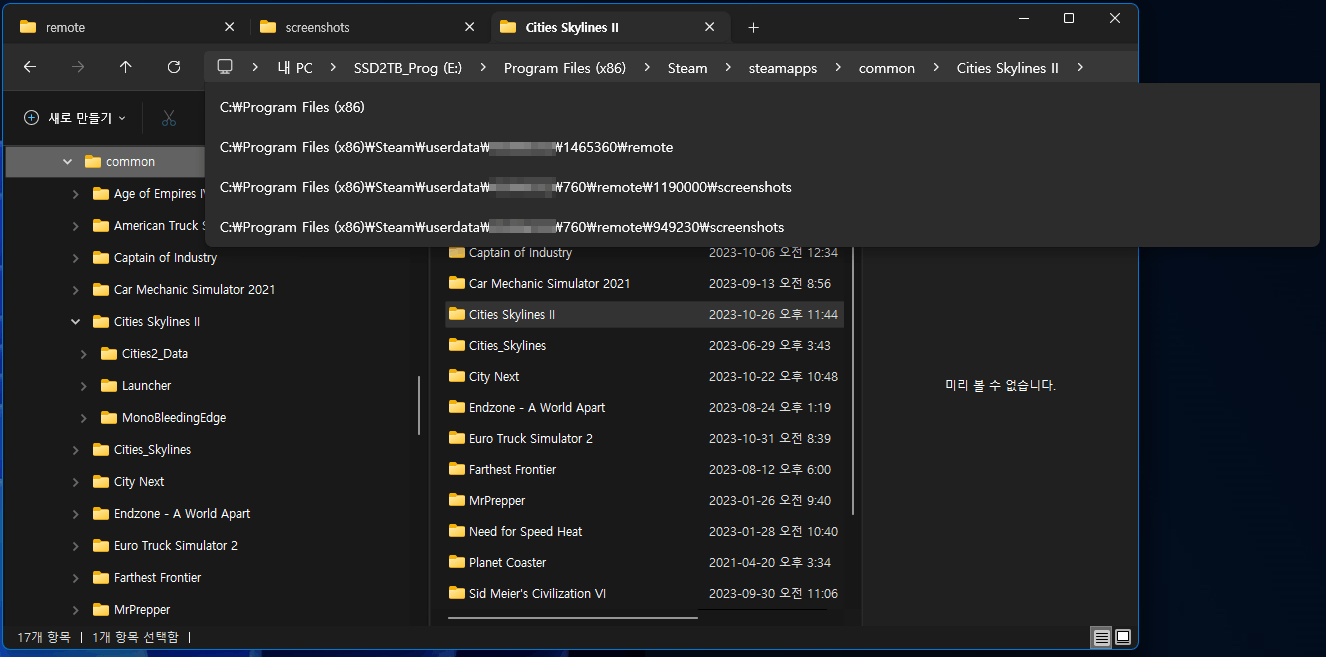Screen dimensions: 1326x657
Task: Go back using the back arrow
Action: pyautogui.click(x=30, y=67)
